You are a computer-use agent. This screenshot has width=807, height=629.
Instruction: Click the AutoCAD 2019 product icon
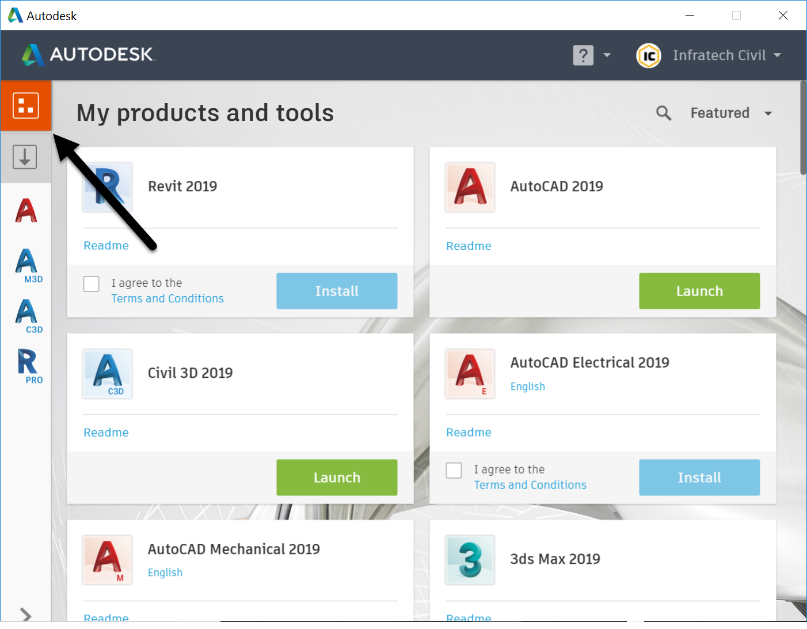point(470,187)
